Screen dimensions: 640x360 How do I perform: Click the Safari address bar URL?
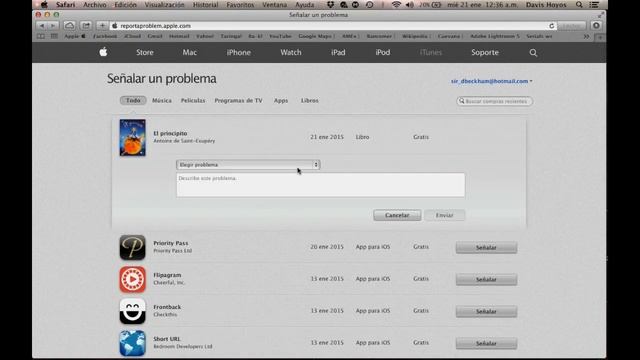tap(155, 26)
